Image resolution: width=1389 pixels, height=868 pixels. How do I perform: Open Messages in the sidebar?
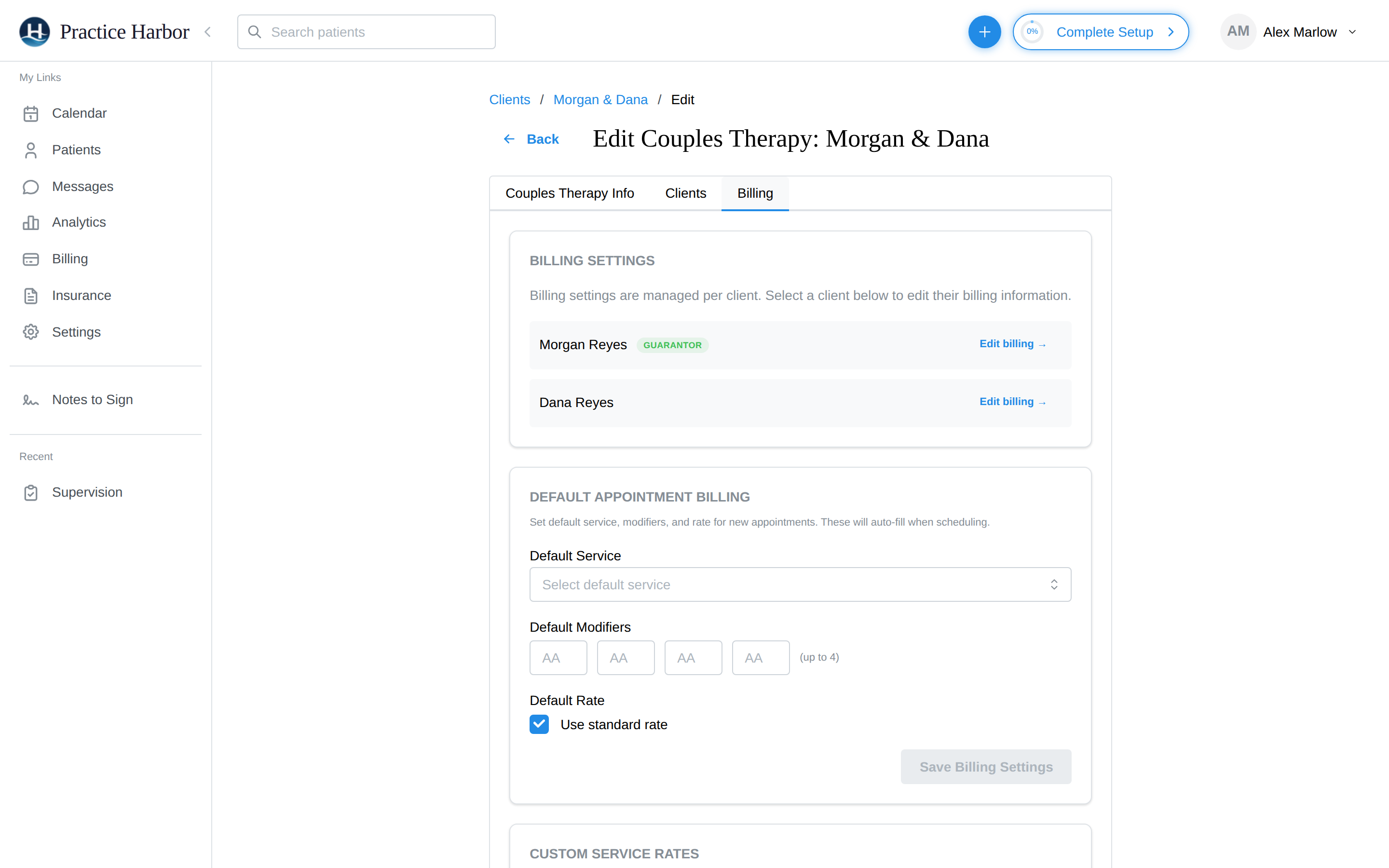(x=82, y=187)
